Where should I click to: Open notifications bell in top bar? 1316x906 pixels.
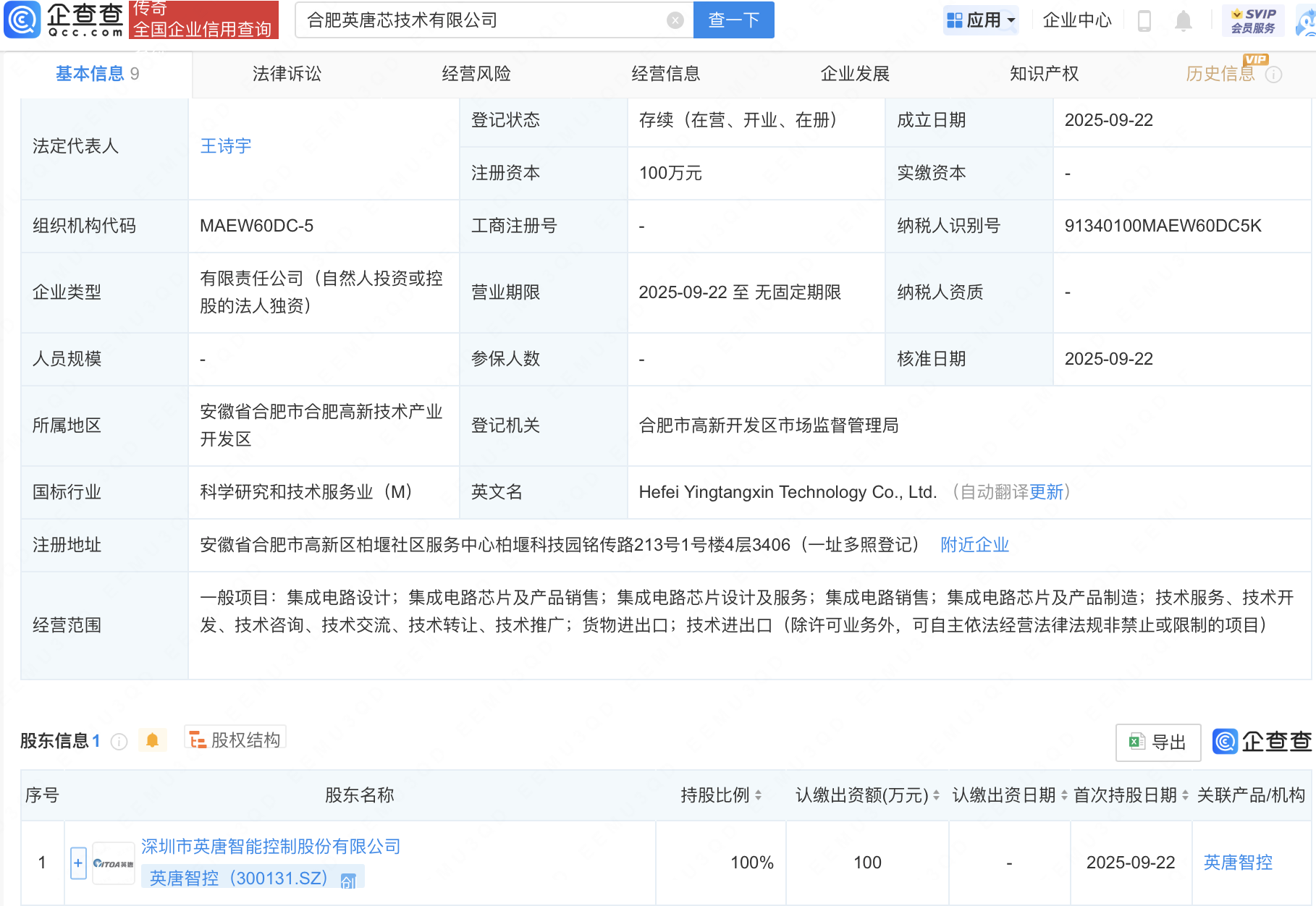click(1184, 20)
